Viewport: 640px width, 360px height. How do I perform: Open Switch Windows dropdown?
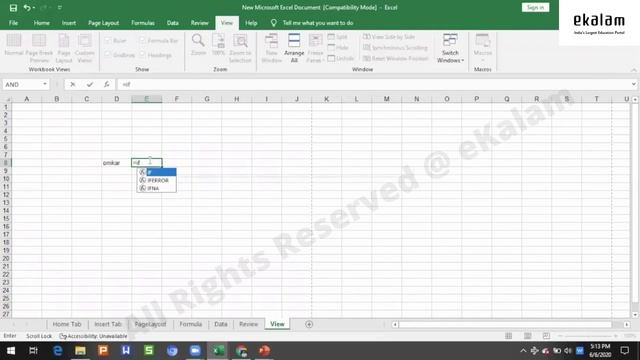pos(450,49)
